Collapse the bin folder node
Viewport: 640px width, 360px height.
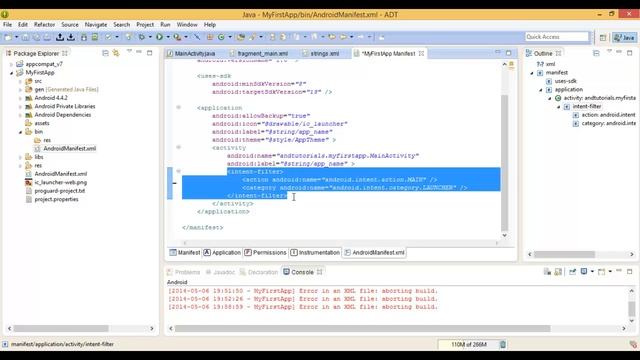coord(20,132)
